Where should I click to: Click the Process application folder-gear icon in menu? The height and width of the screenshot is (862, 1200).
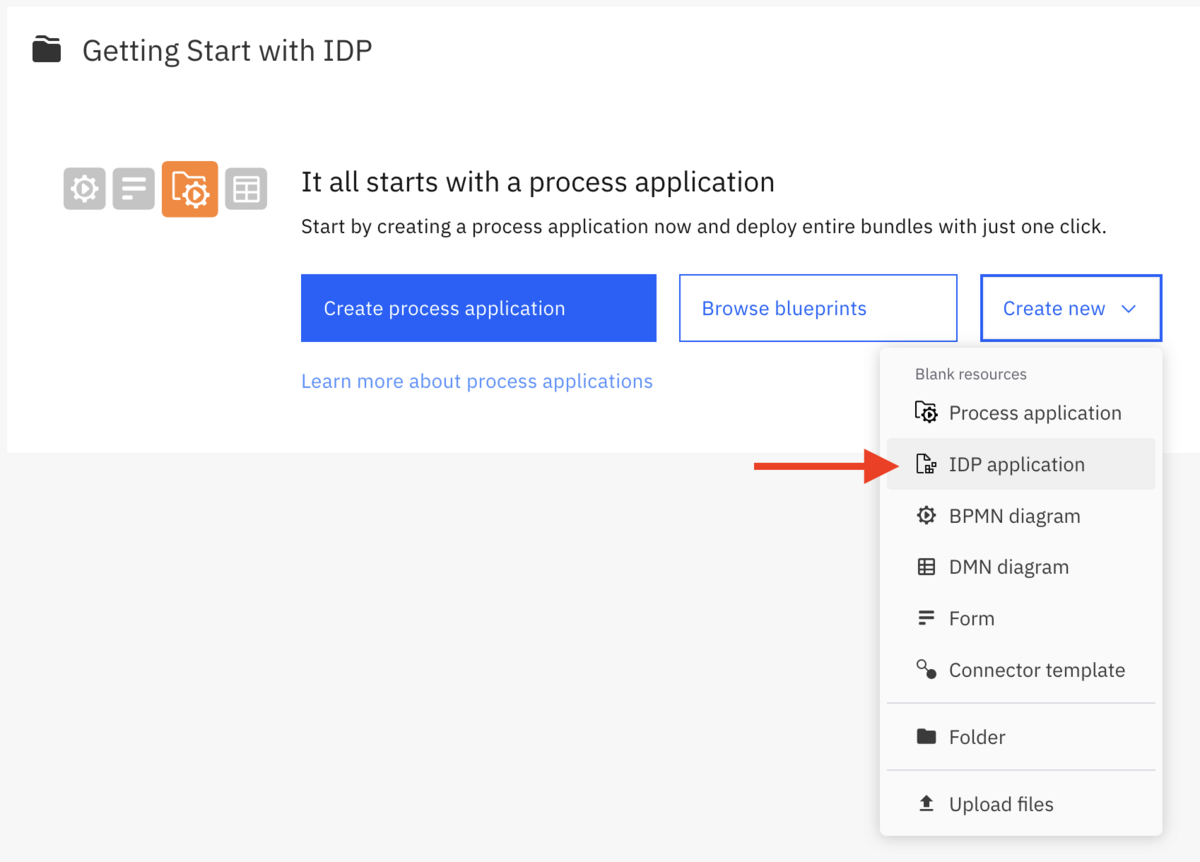coord(926,412)
